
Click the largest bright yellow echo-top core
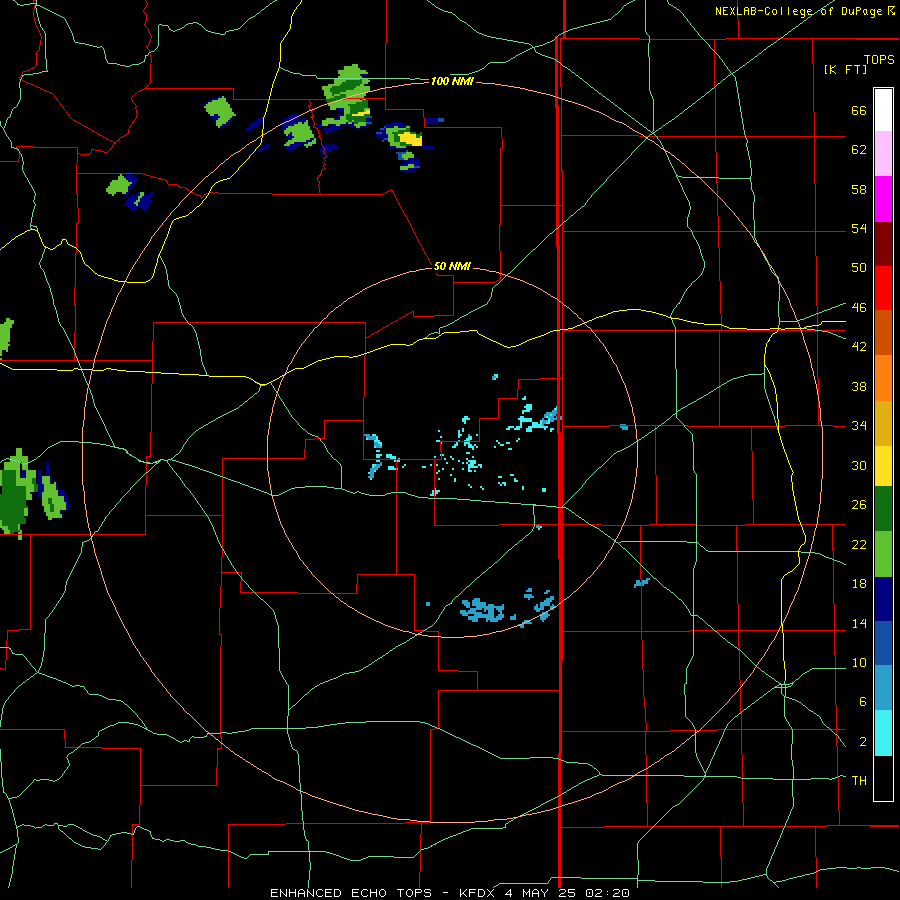[410, 138]
